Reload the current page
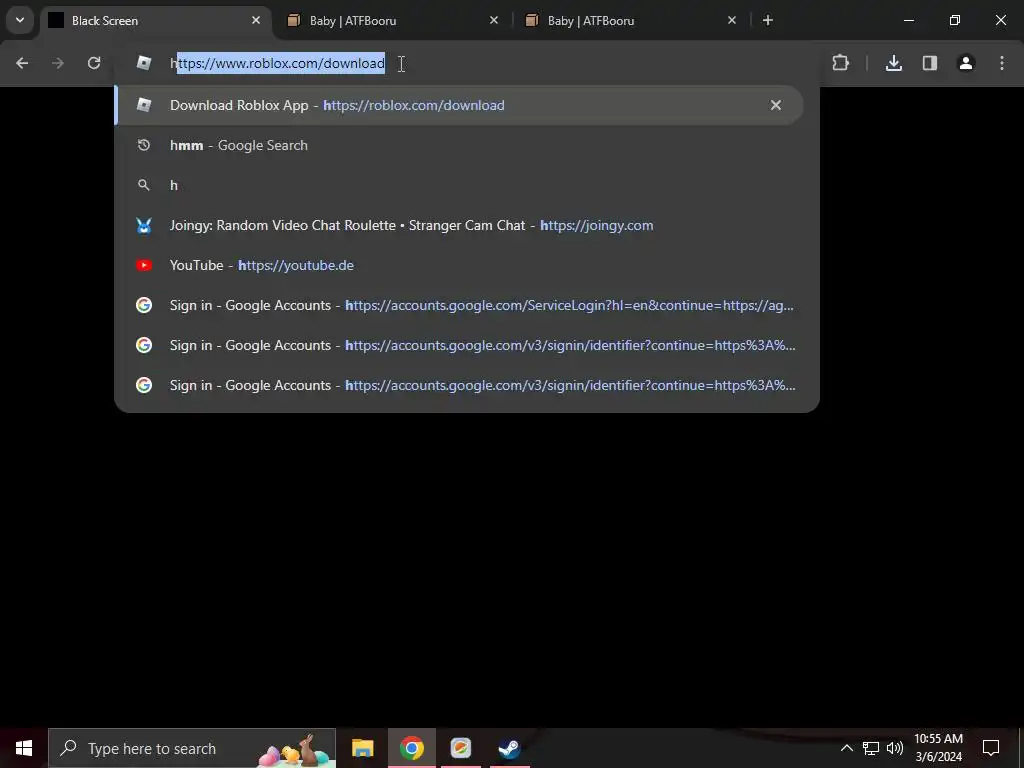 click(94, 63)
